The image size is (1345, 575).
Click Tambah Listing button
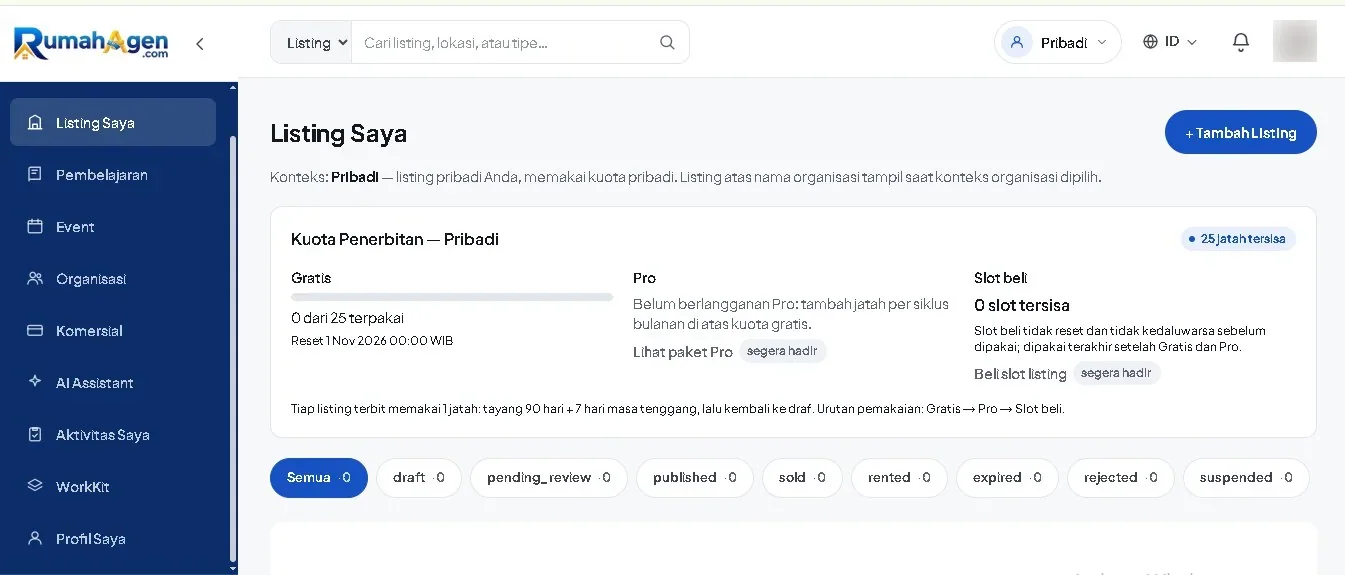tap(1240, 132)
